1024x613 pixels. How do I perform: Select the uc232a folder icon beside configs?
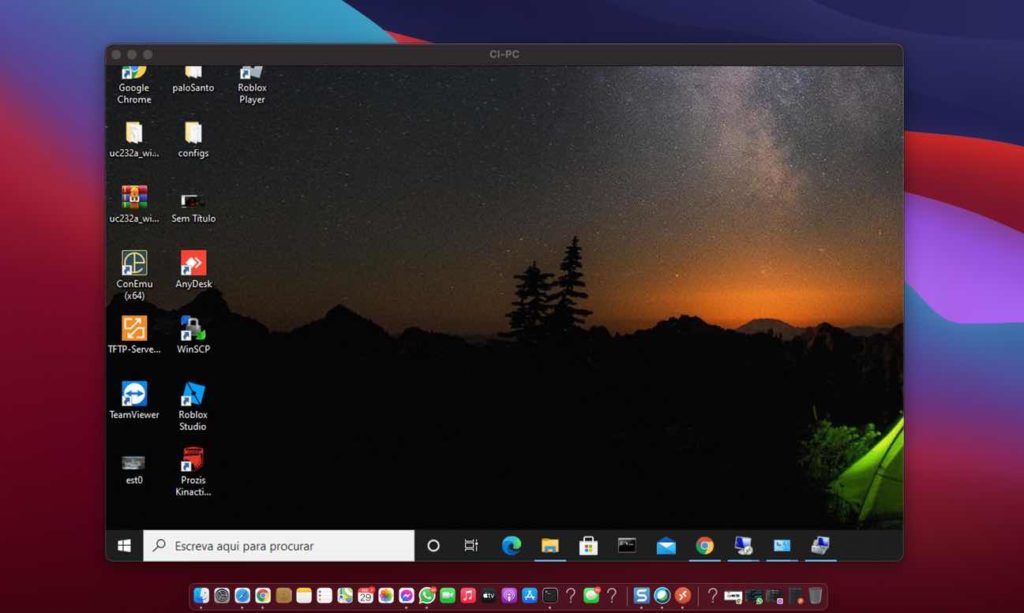(x=134, y=140)
